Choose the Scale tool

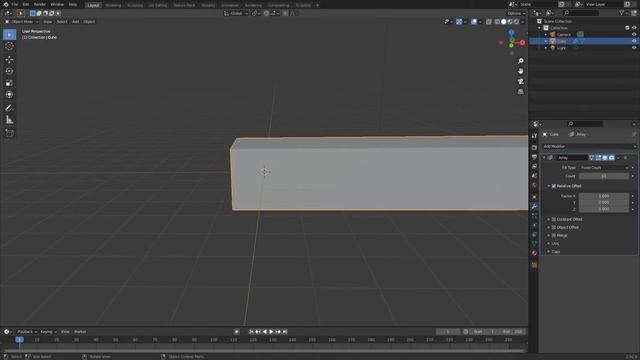(9, 83)
